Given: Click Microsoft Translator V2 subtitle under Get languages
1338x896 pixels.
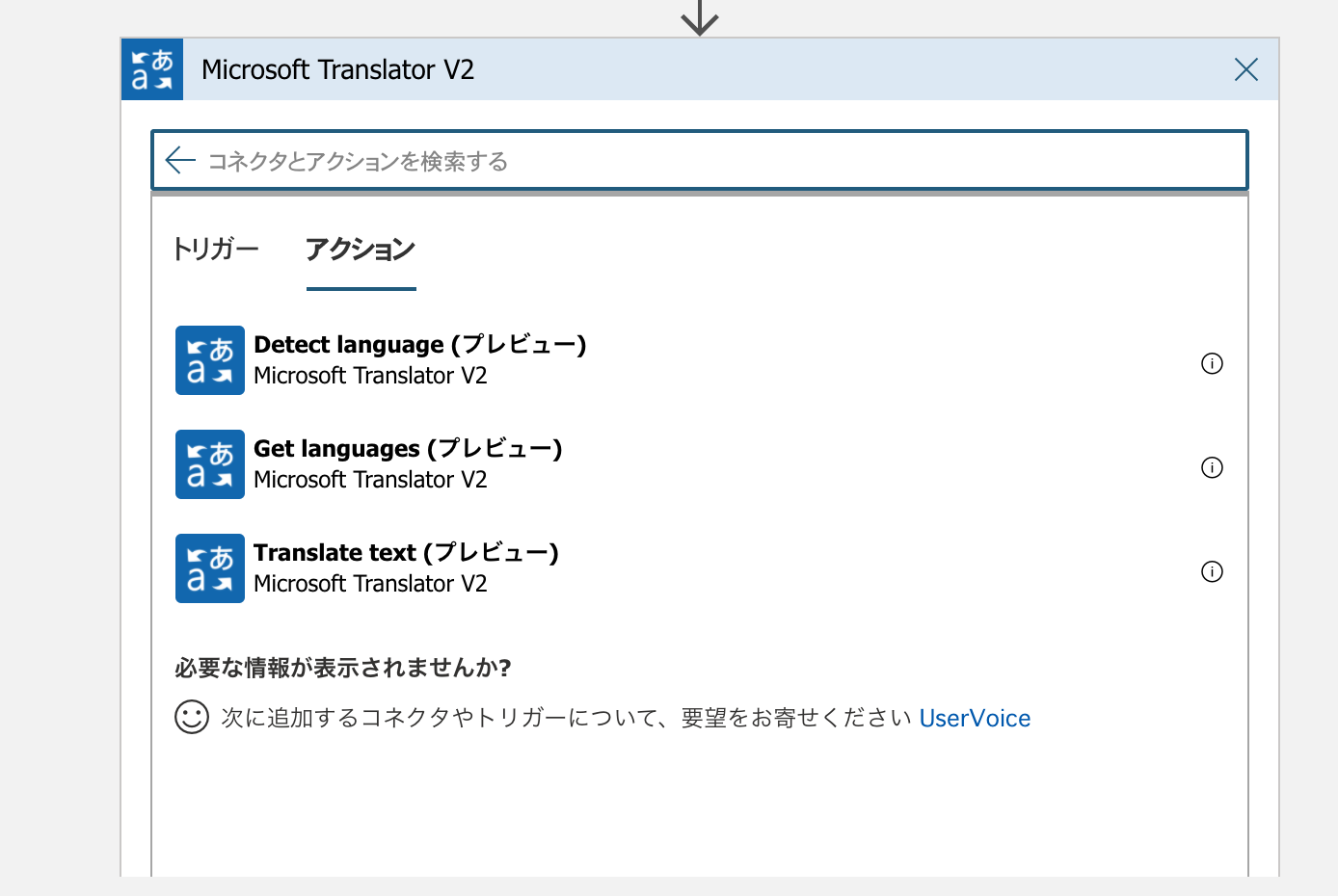Looking at the screenshot, I should pos(370,480).
